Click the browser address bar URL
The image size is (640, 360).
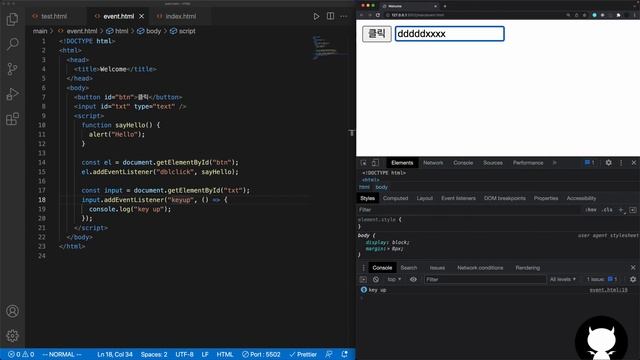click(418, 15)
